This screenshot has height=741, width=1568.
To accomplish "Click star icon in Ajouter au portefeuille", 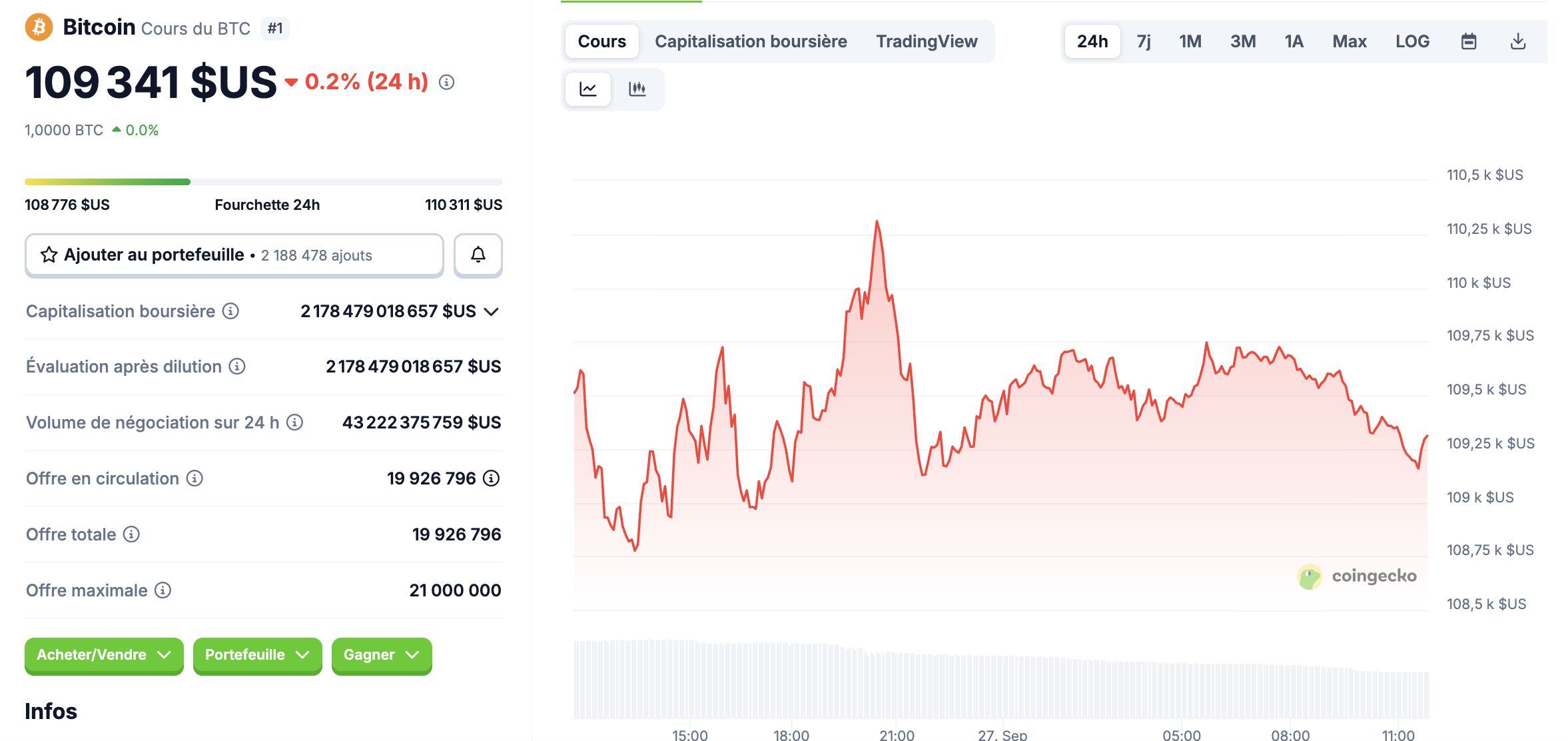I will coord(49,255).
